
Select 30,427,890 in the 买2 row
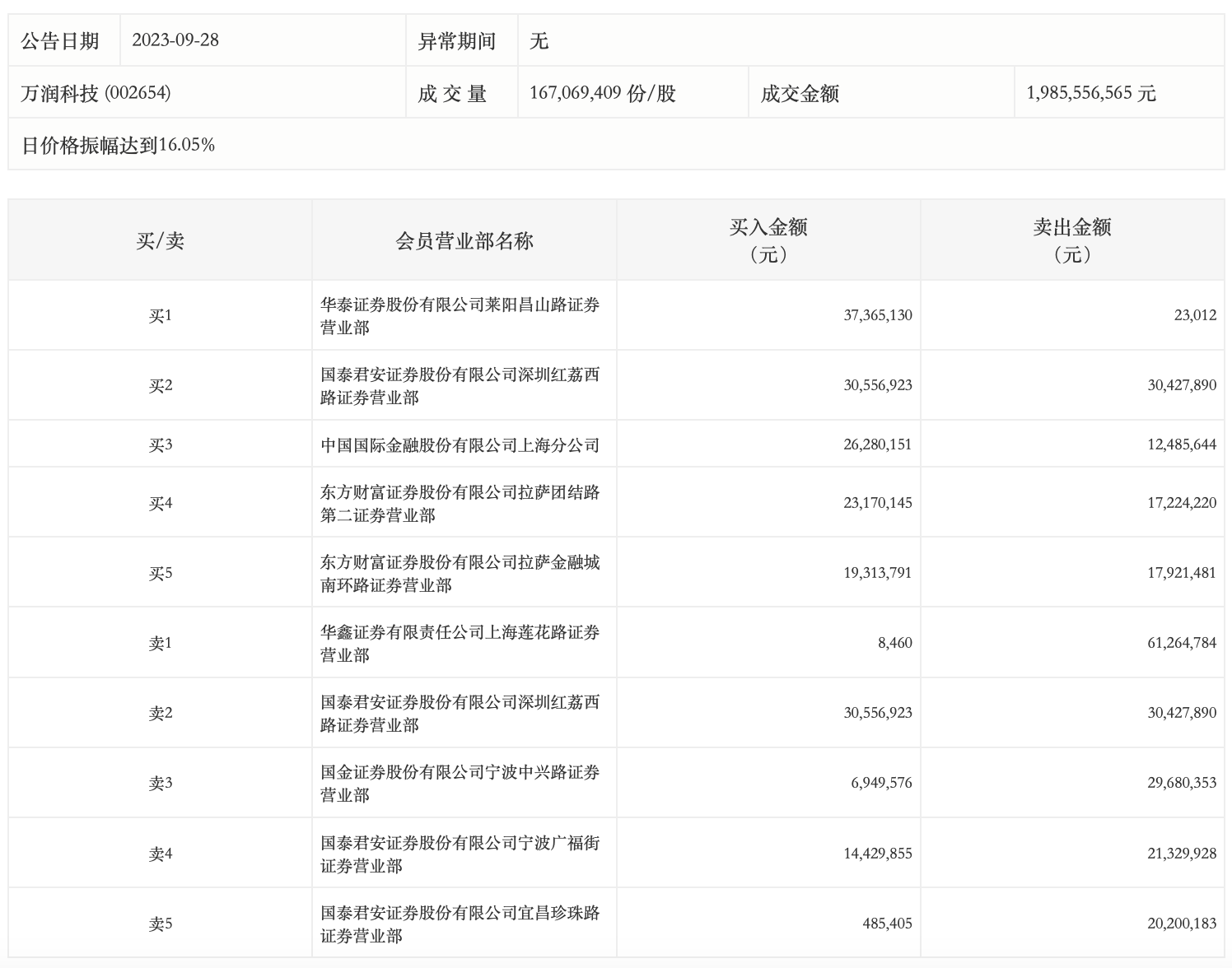point(1182,385)
